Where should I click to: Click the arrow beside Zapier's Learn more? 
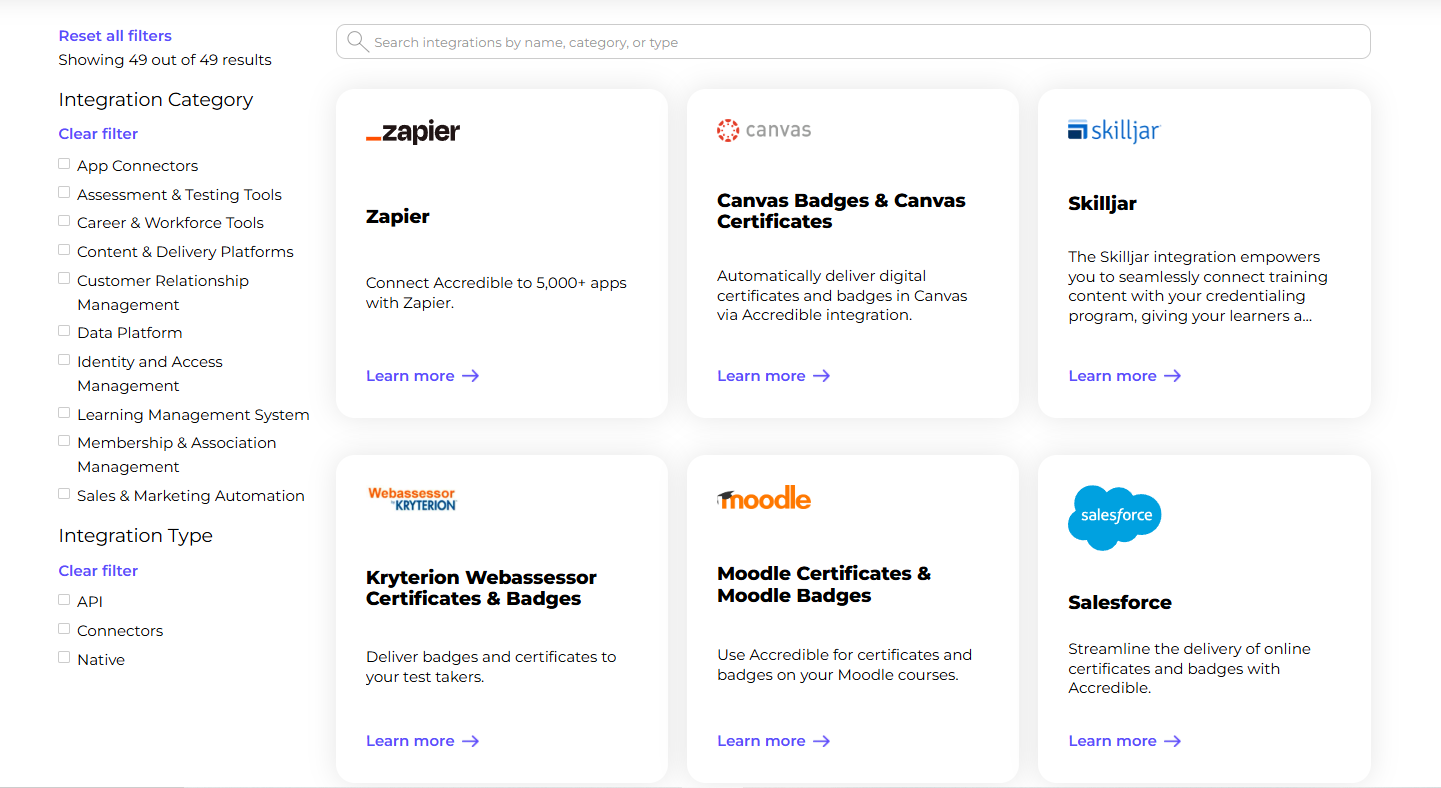pos(470,375)
